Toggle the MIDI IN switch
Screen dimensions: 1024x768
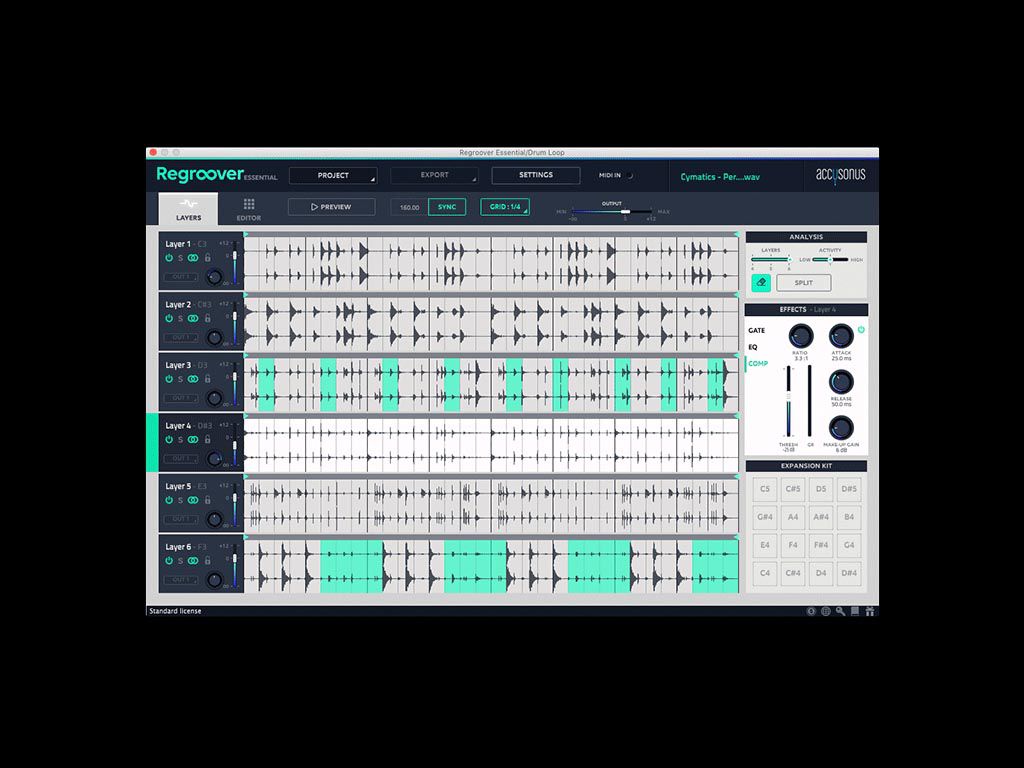(630, 175)
